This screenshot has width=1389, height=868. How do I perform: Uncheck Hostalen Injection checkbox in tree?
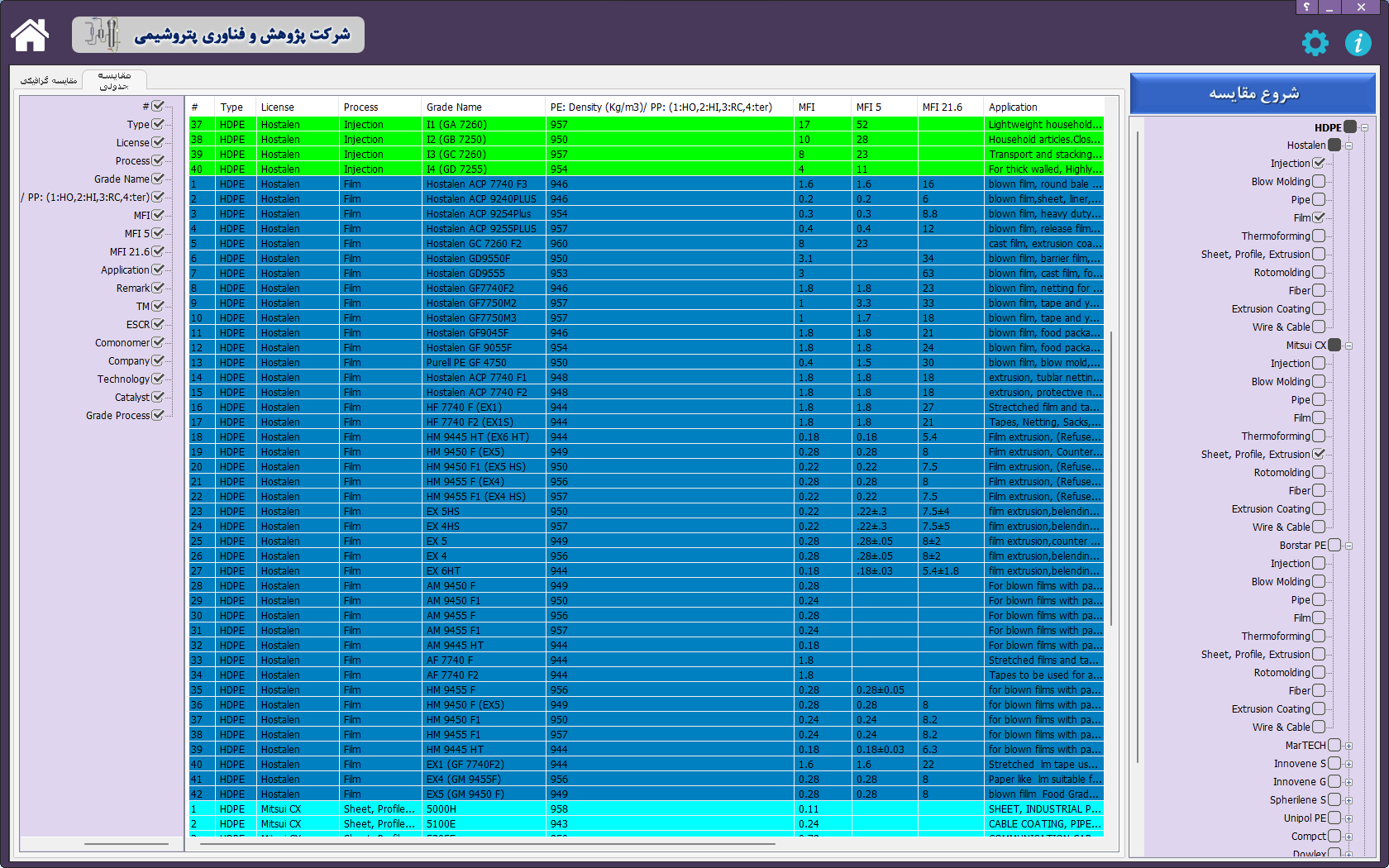click(x=1319, y=163)
